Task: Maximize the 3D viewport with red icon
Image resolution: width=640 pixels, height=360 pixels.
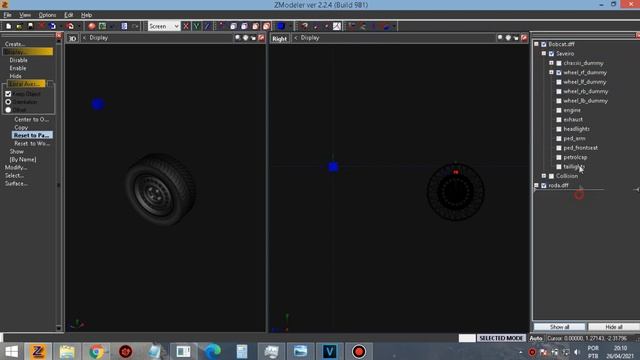Action: point(261,38)
